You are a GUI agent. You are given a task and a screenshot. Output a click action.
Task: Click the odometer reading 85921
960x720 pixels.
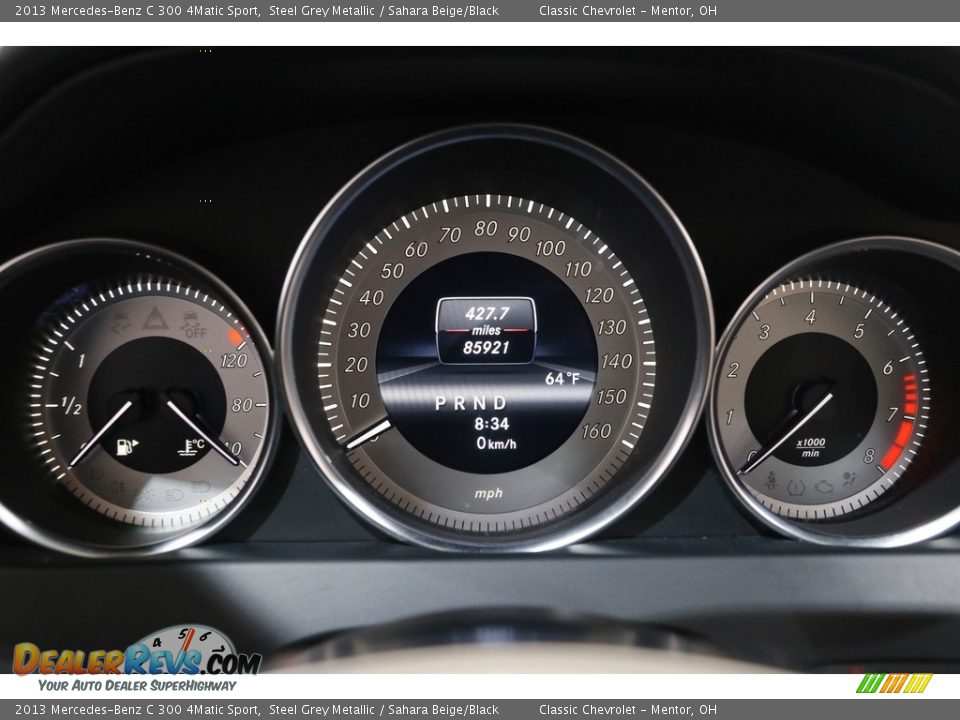(x=486, y=348)
